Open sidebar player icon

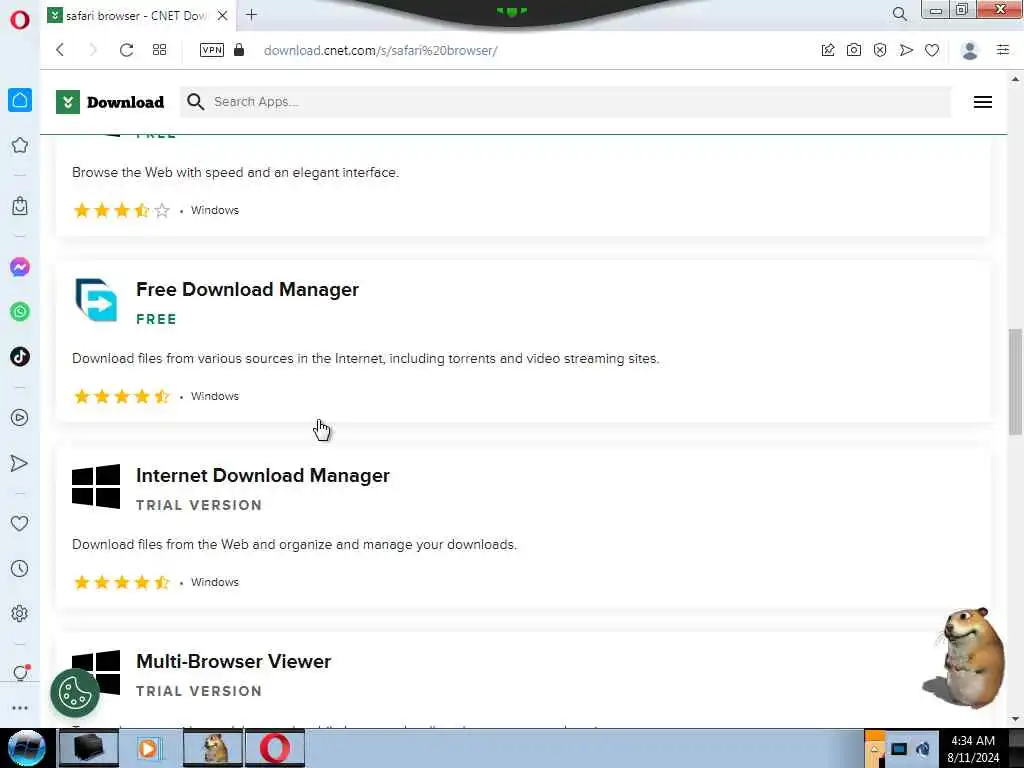pyautogui.click(x=20, y=418)
